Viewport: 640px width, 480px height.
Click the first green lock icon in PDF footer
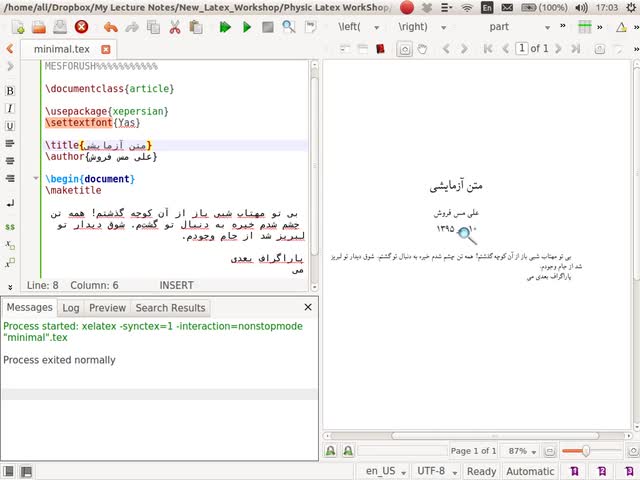(x=330, y=451)
